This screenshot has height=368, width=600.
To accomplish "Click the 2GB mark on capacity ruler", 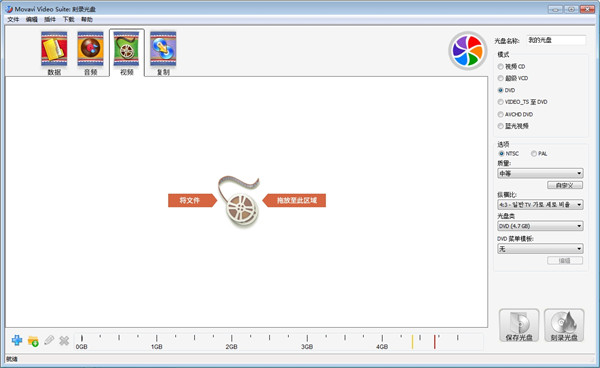I will click(232, 346).
